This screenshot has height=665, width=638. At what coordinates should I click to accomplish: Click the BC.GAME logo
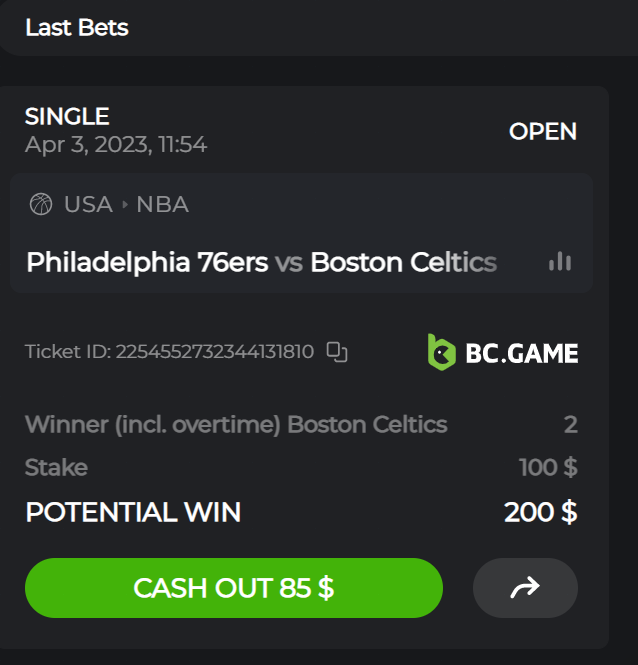point(503,352)
